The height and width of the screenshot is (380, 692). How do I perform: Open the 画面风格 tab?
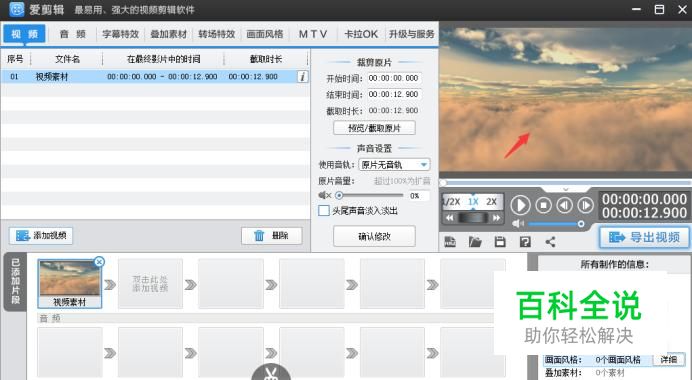265,34
